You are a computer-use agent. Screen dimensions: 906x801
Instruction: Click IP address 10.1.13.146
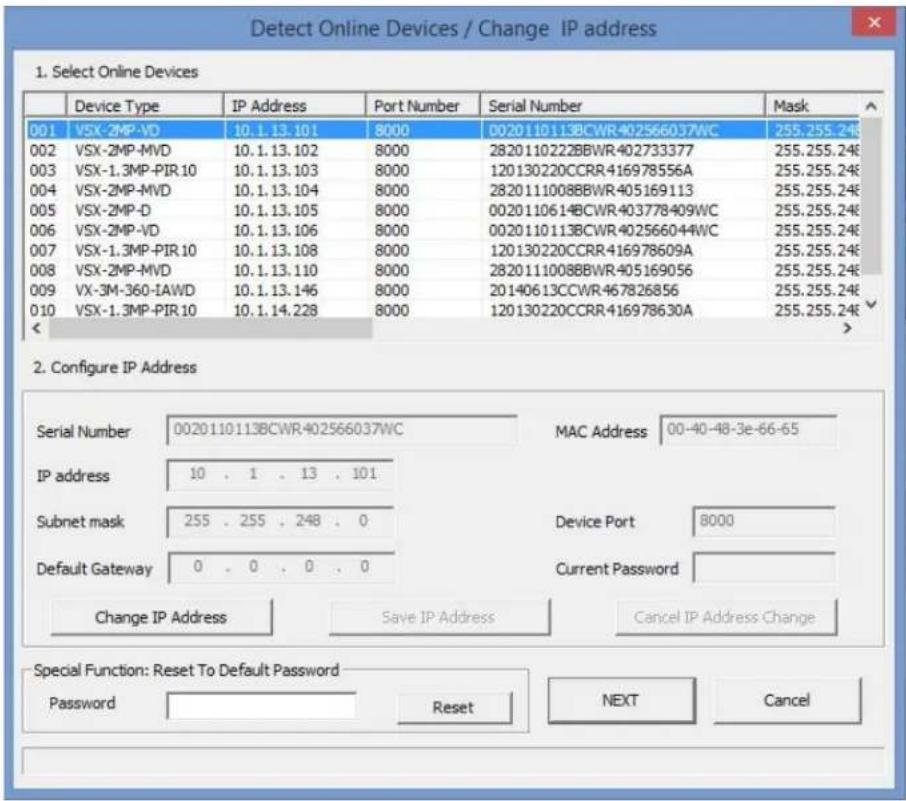click(276, 290)
